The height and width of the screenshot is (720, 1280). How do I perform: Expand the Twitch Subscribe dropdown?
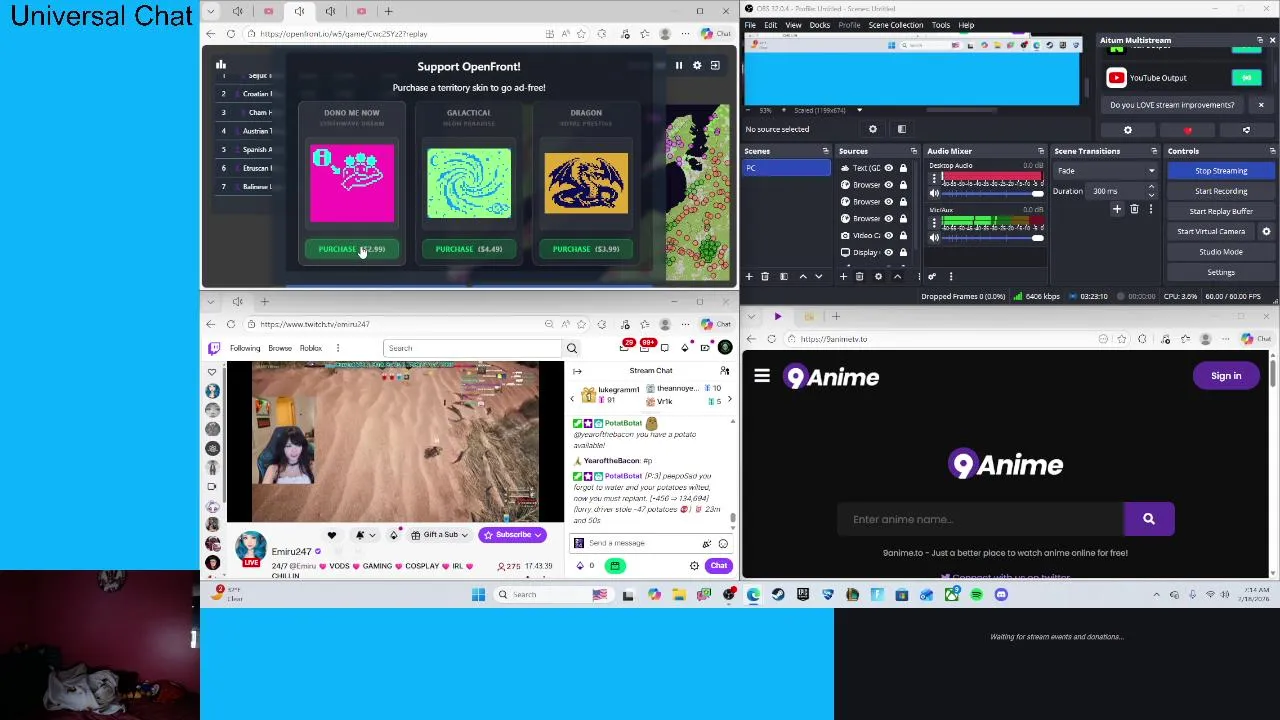(538, 535)
